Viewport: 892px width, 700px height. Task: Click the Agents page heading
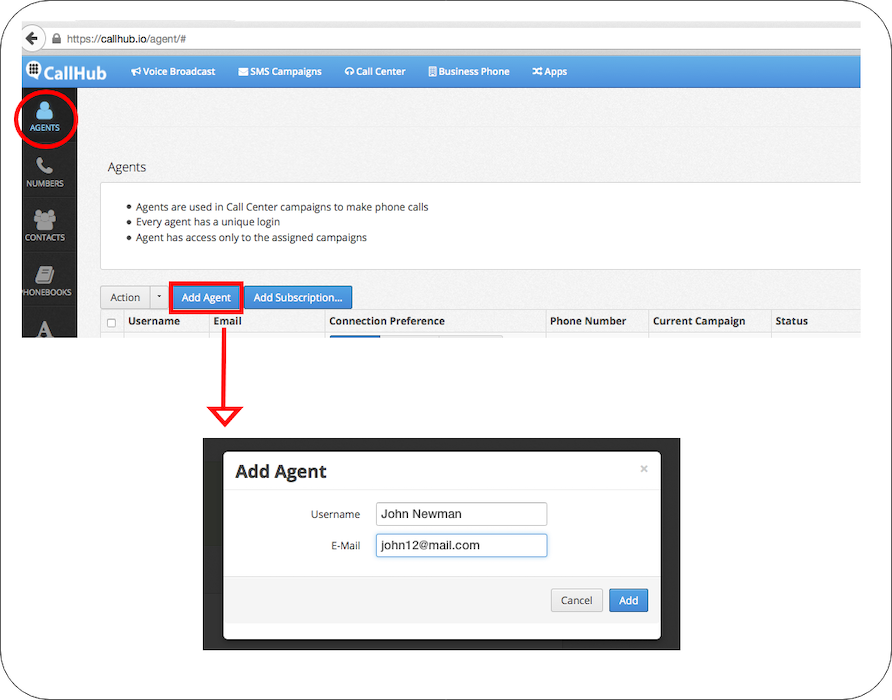[127, 167]
